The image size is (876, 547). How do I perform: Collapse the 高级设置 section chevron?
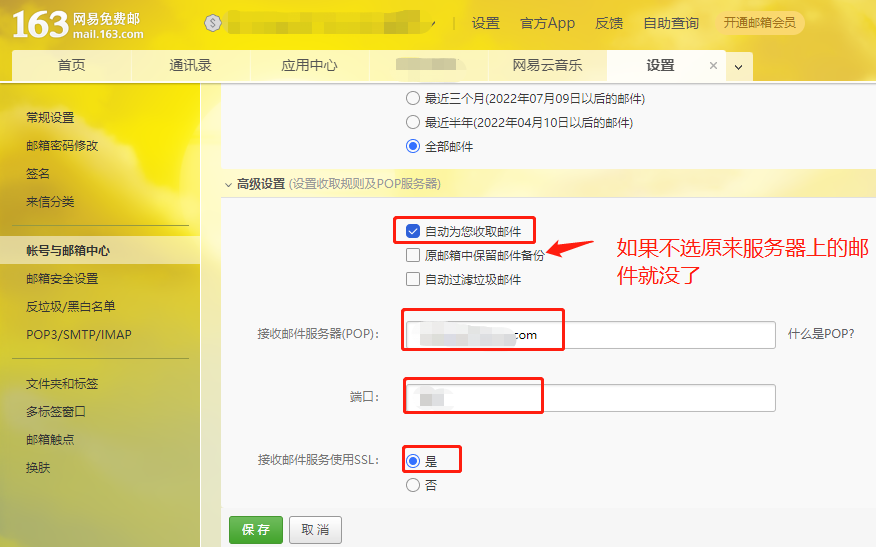(x=228, y=184)
